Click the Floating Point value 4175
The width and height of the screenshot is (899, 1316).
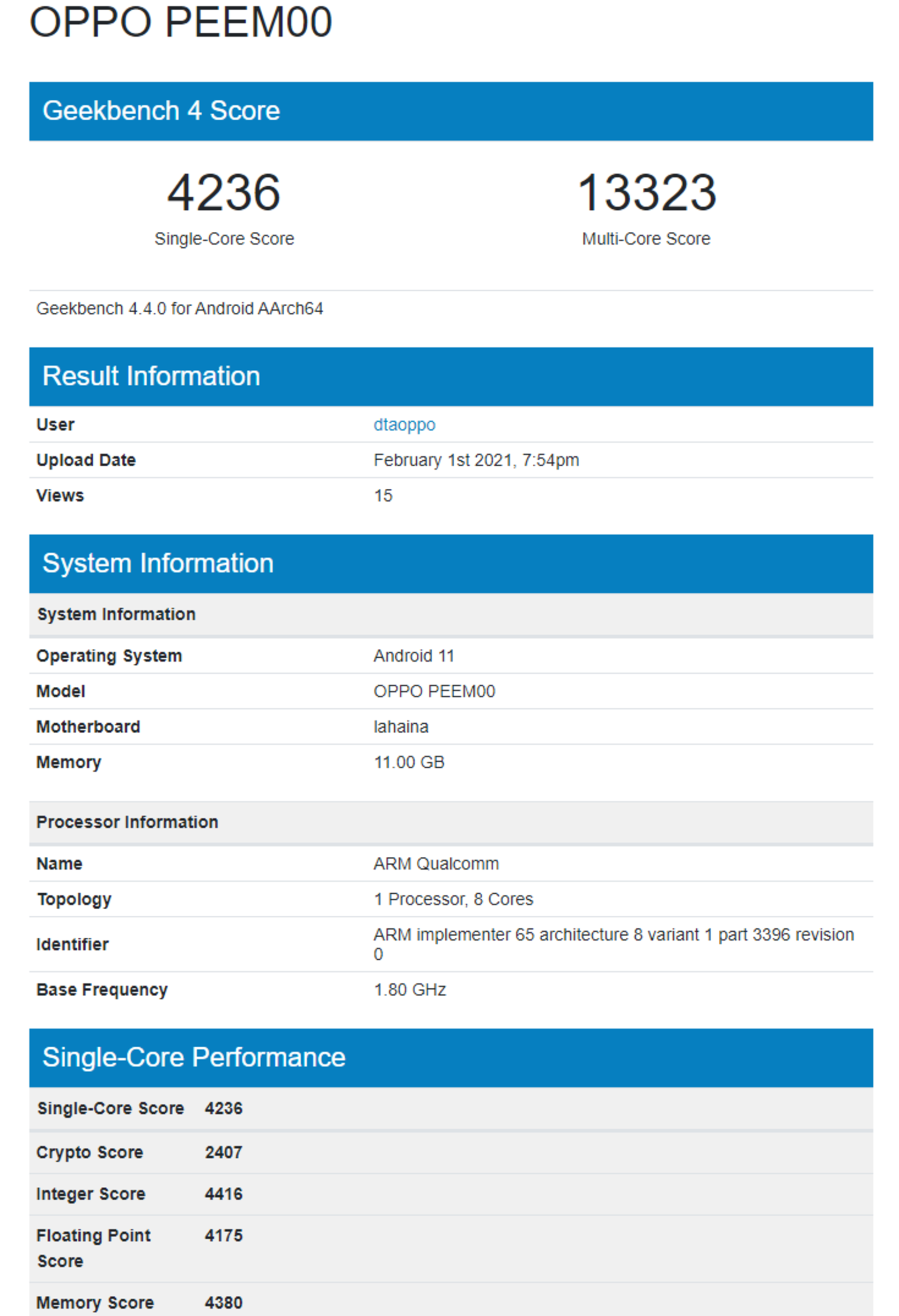coord(224,1235)
